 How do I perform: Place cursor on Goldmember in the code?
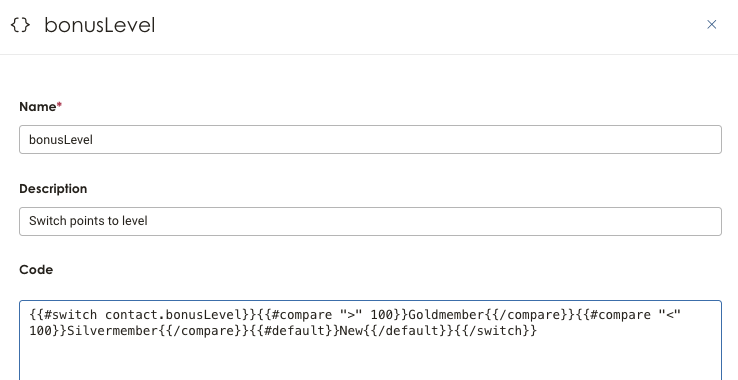(x=446, y=315)
